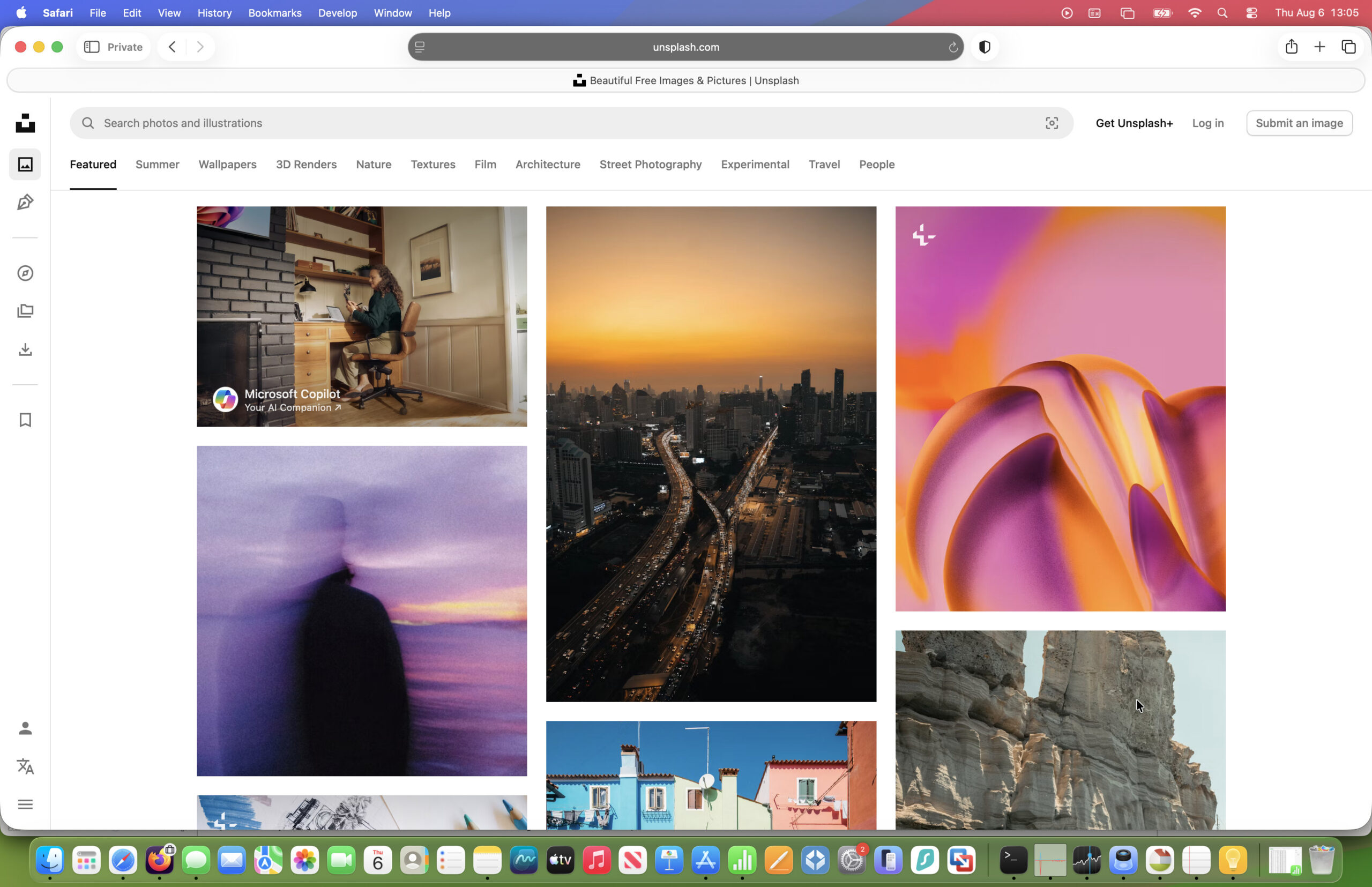Open the hamburger menu icon in the sidebar
This screenshot has height=887, width=1372.
click(x=25, y=804)
